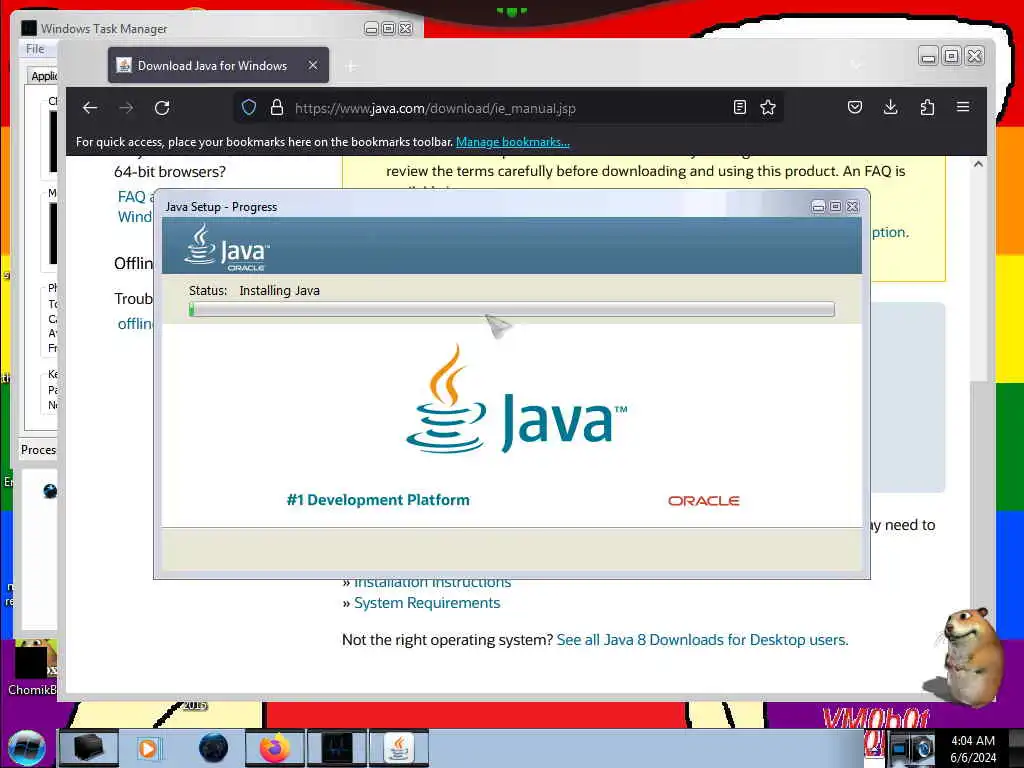
Task: Click the globe icon in Task Manager list
Action: 50,491
